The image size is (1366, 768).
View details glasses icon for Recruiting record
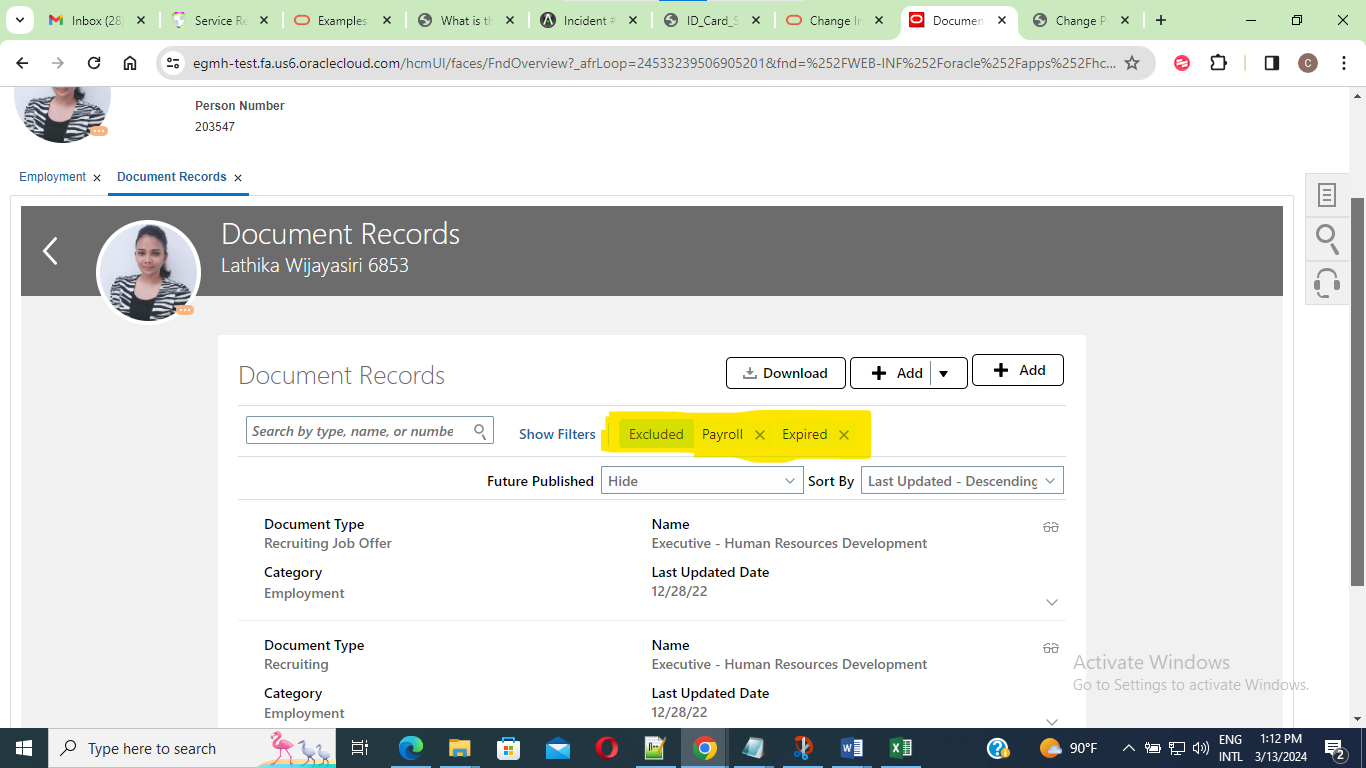(x=1050, y=648)
